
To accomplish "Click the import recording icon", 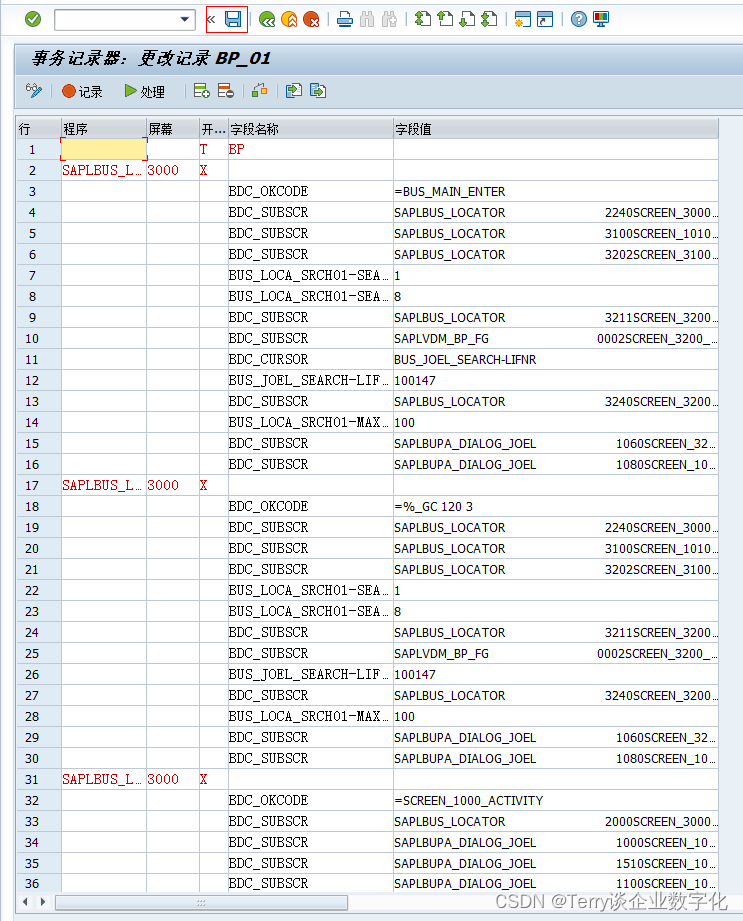I will pos(293,91).
